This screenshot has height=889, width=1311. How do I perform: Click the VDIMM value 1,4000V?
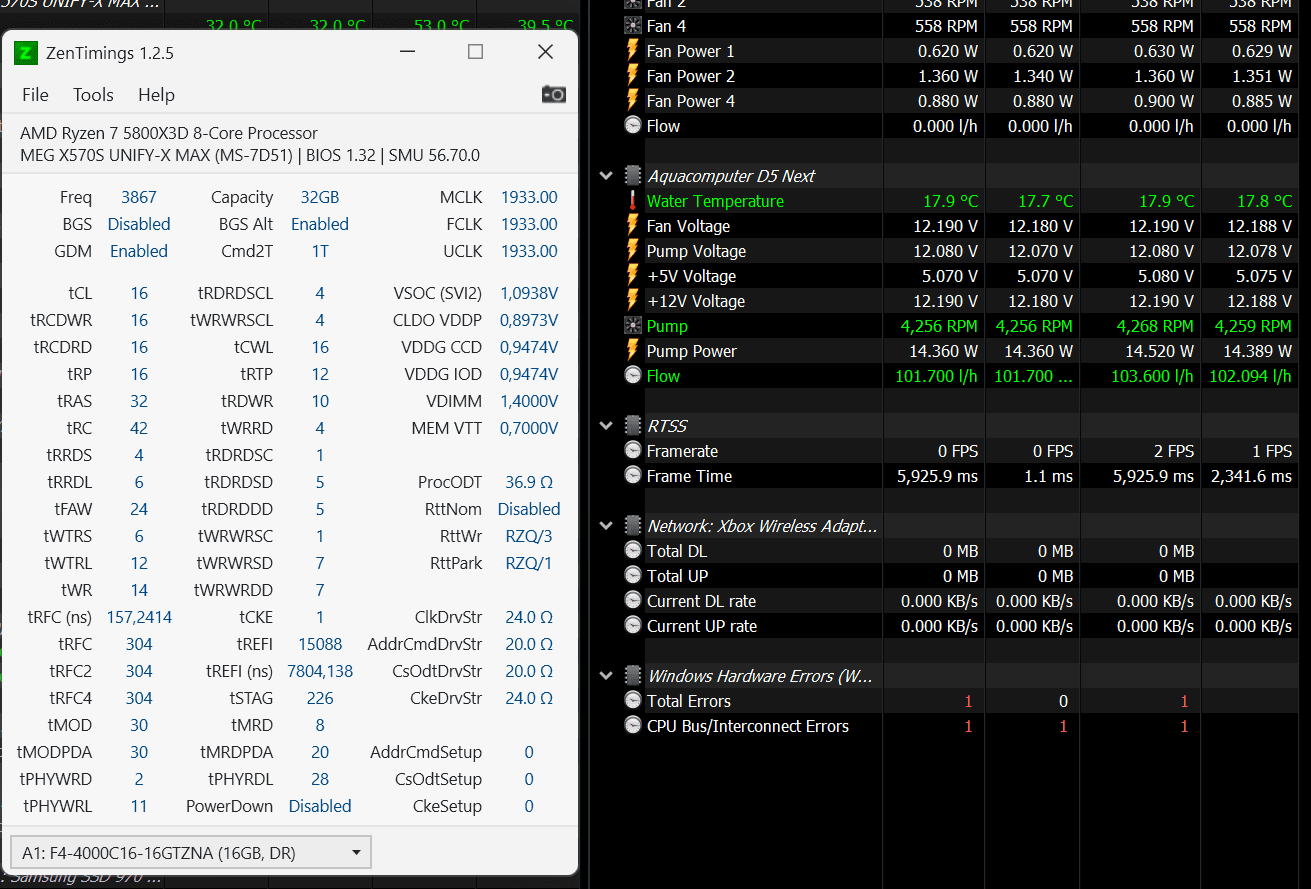pos(529,401)
